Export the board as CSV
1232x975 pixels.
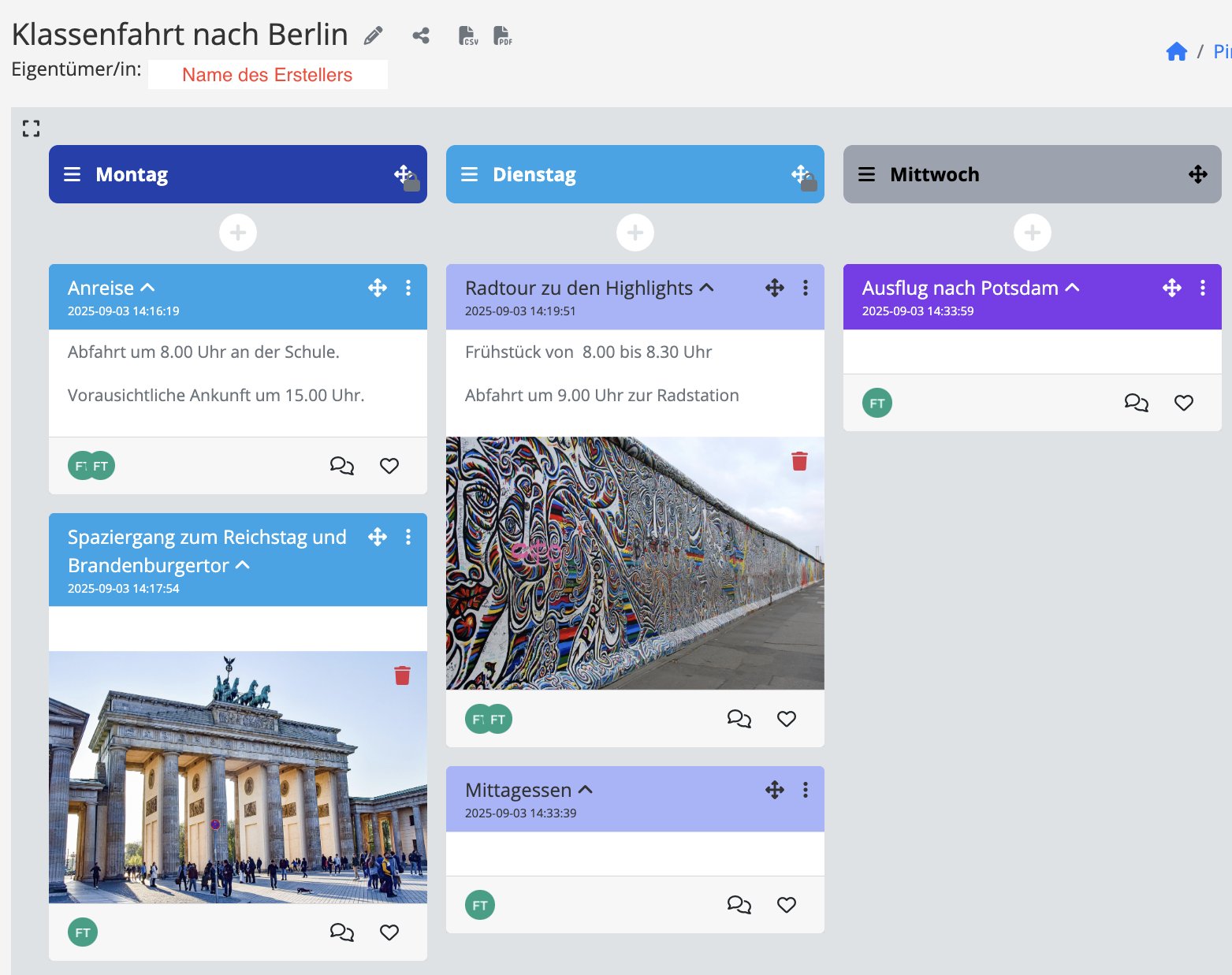468,35
